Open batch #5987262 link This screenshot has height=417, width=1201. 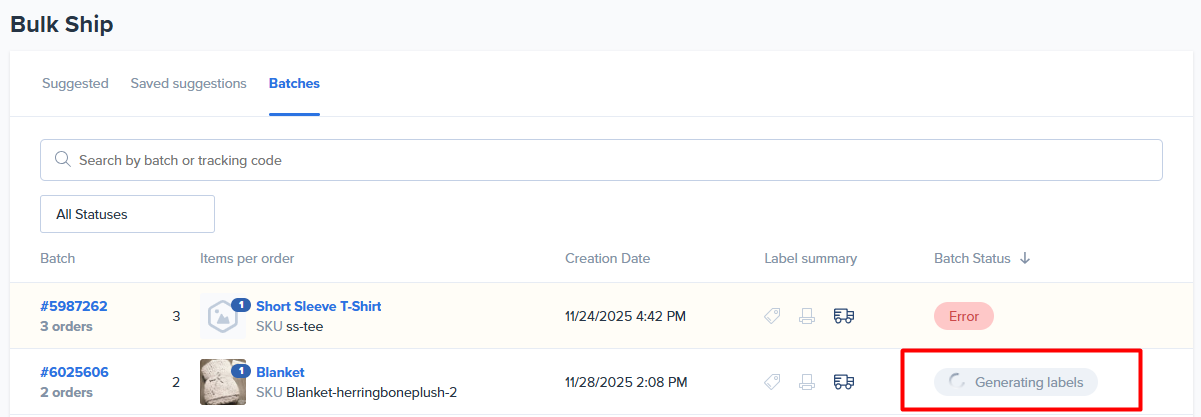click(74, 306)
